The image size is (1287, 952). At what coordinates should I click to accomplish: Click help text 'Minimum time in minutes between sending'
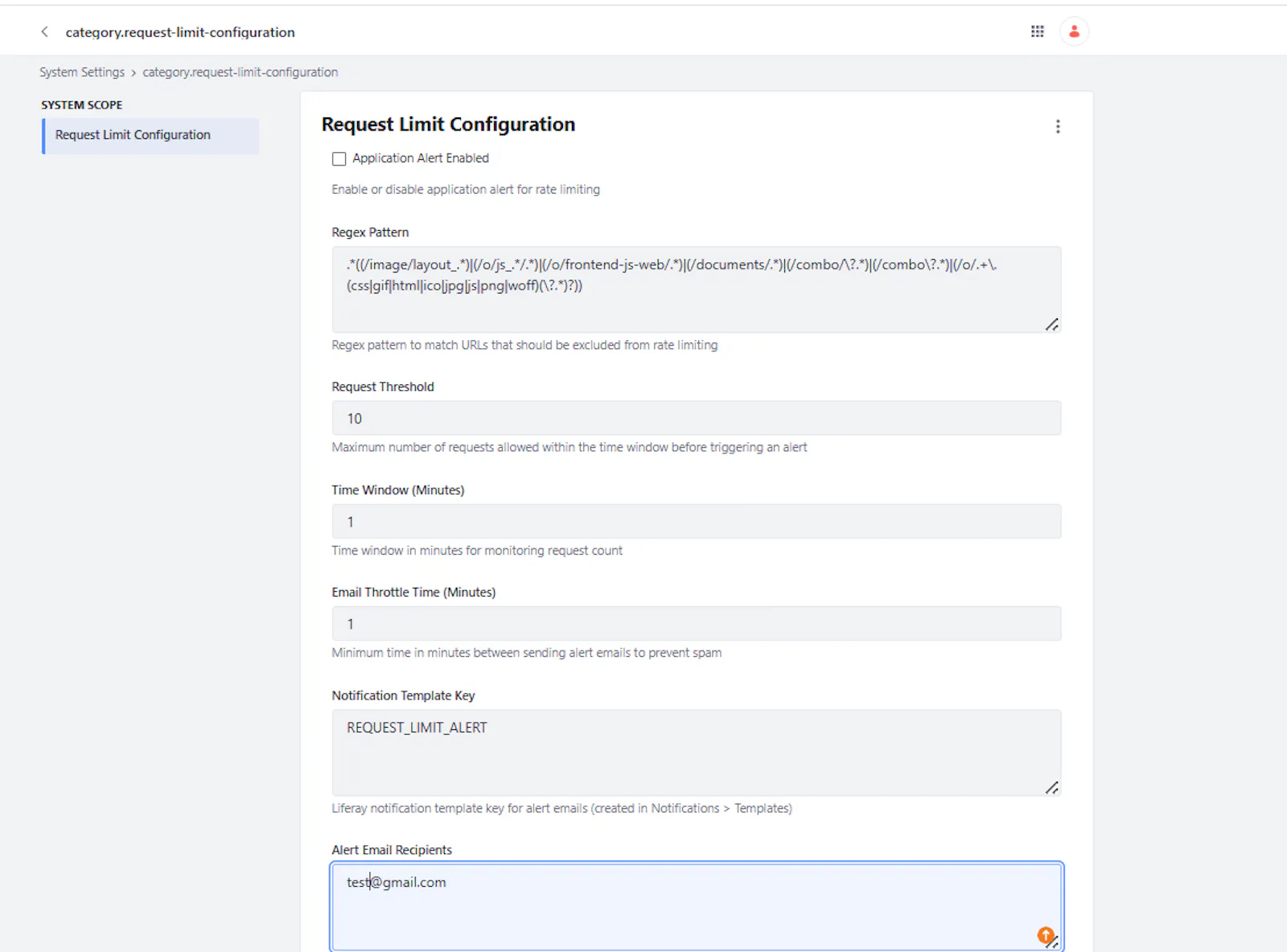pyautogui.click(x=526, y=653)
